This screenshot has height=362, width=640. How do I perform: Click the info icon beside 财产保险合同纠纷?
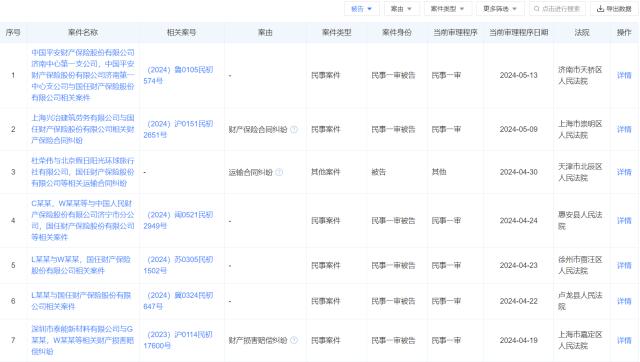[294, 129]
